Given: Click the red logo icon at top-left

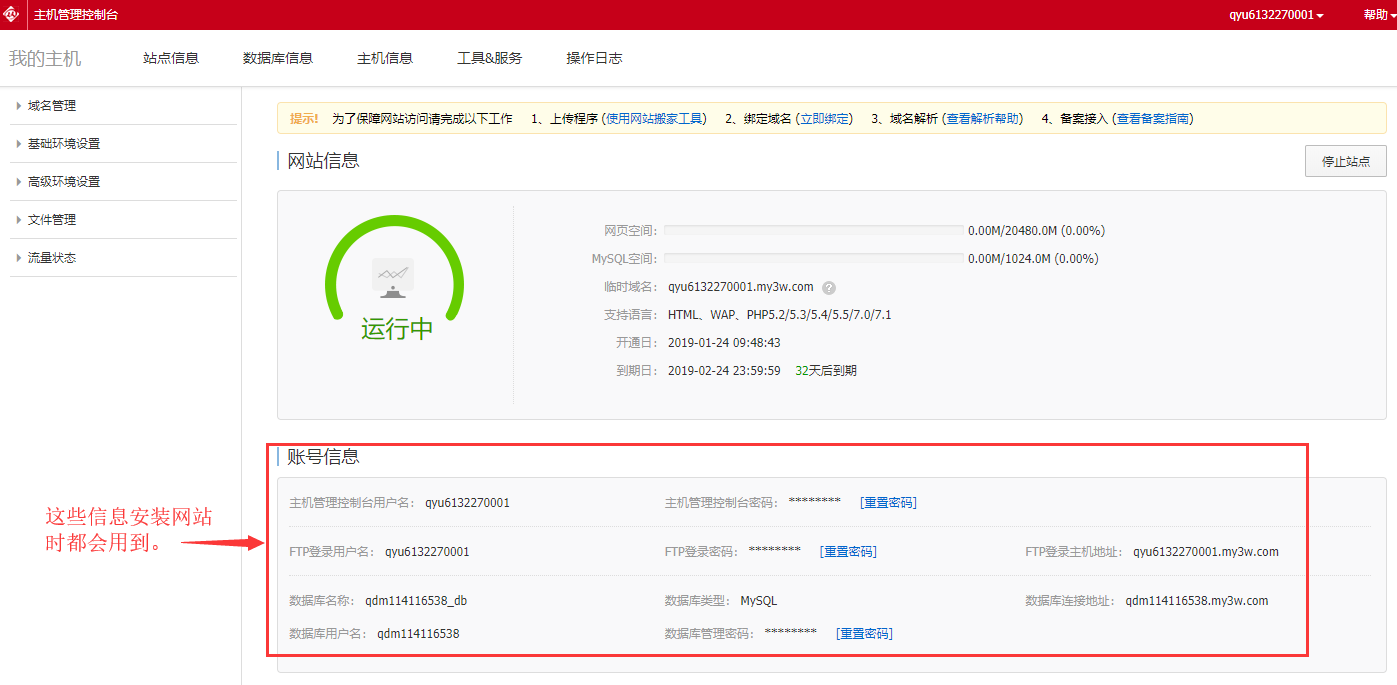Looking at the screenshot, I should (12, 15).
